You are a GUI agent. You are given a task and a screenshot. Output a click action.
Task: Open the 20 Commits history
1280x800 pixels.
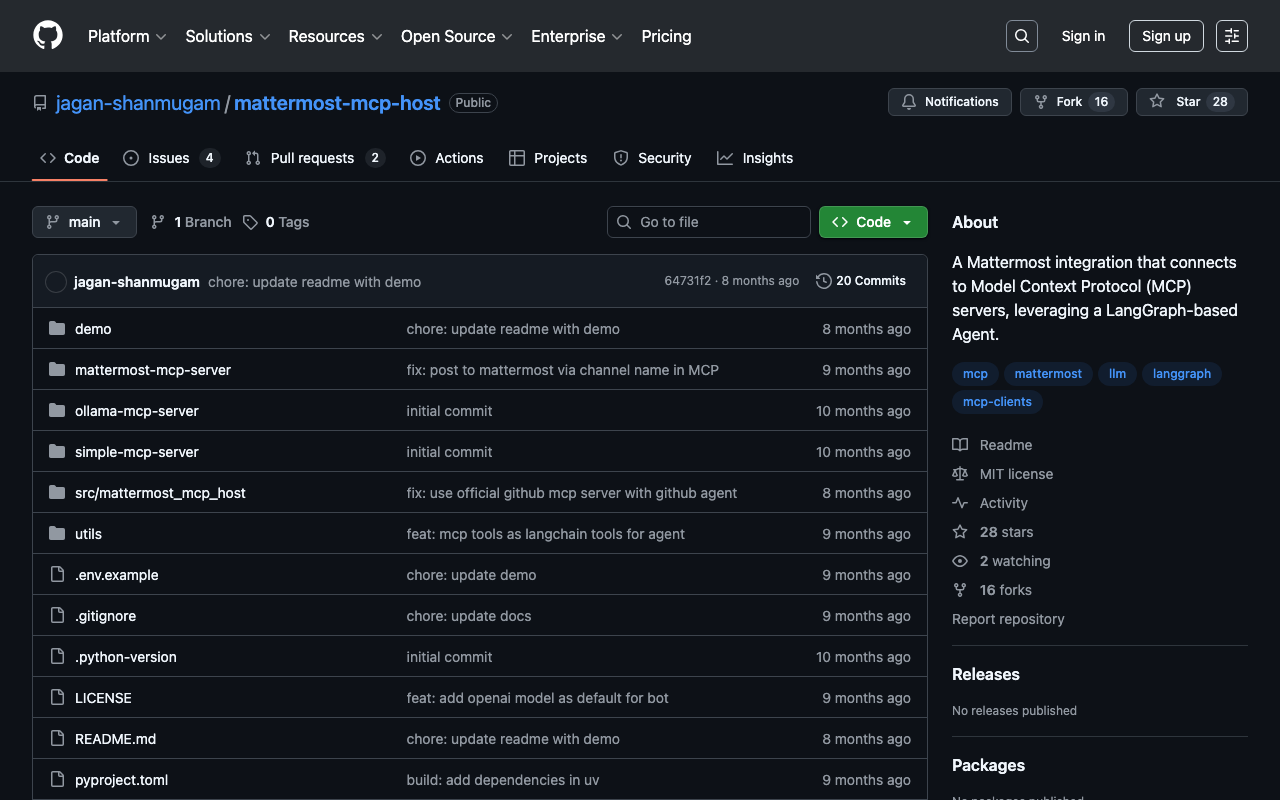pos(860,281)
